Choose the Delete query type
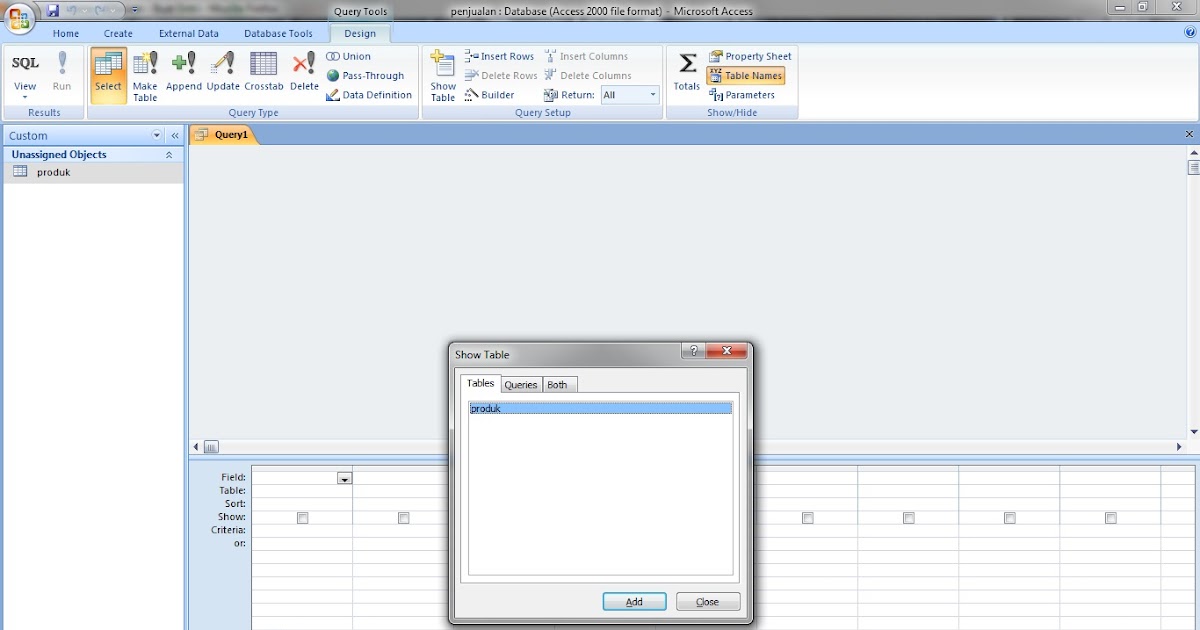The image size is (1200, 630). (x=304, y=74)
